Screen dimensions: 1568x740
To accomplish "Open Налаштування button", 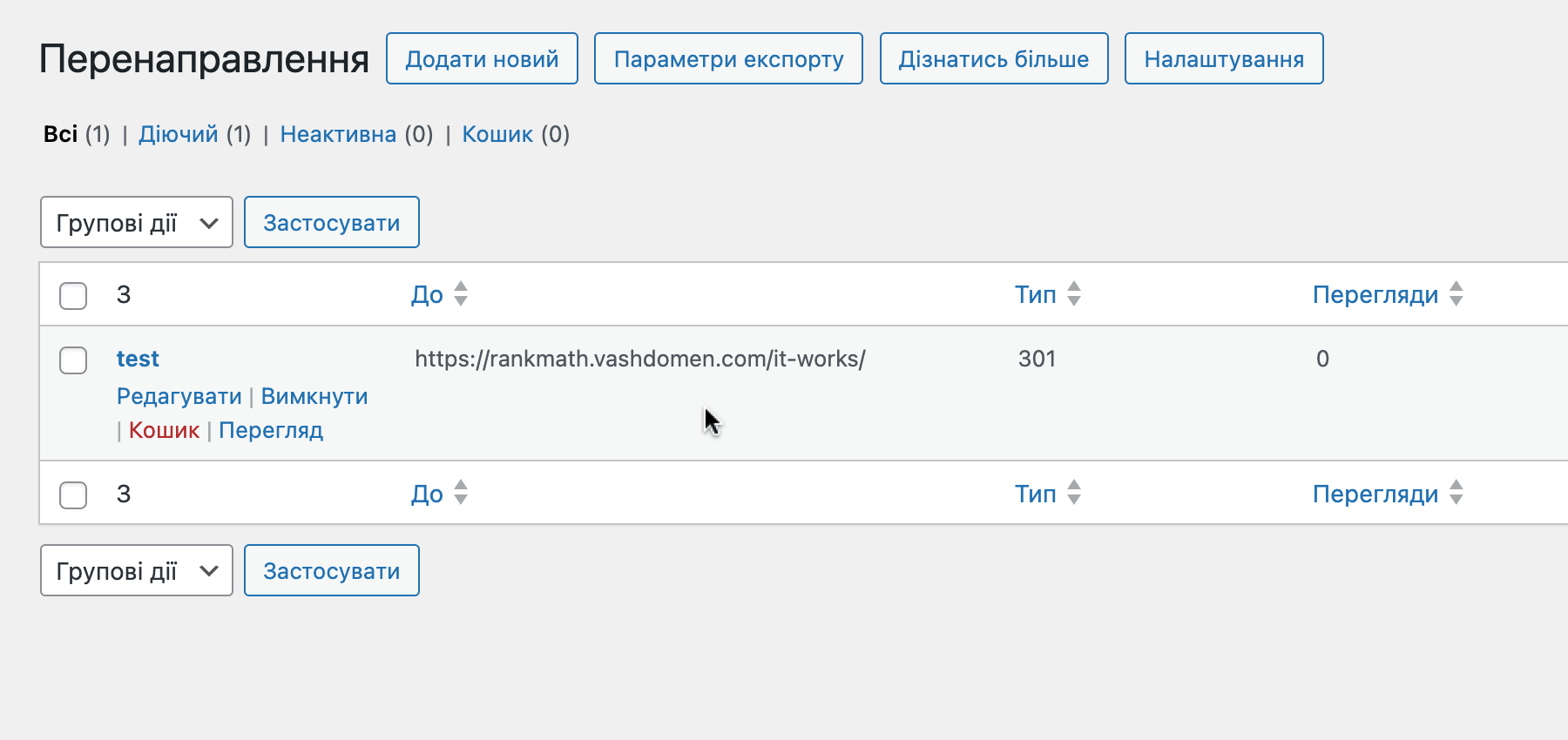I will point(1224,58).
